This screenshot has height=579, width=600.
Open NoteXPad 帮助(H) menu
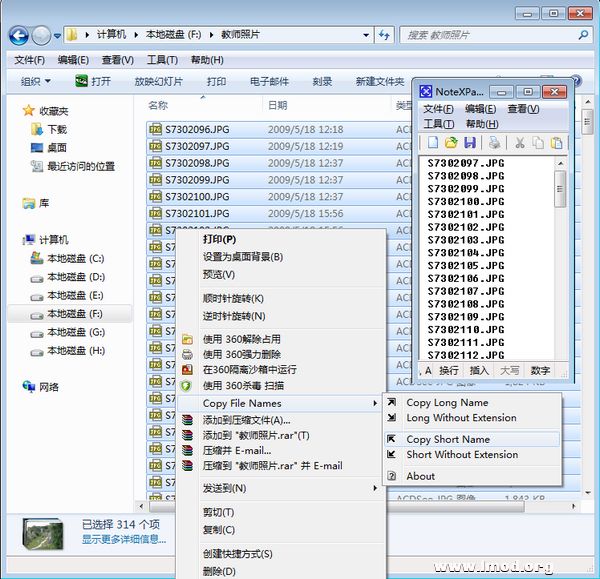pos(482,124)
